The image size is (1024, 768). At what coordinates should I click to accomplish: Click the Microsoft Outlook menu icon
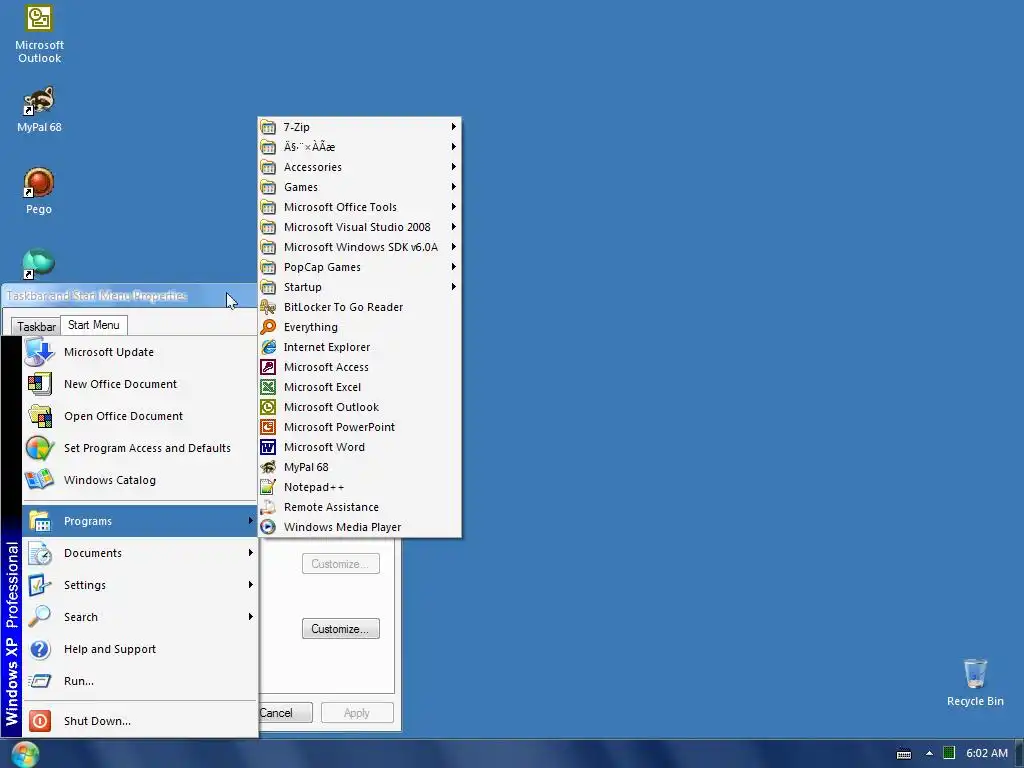click(268, 407)
